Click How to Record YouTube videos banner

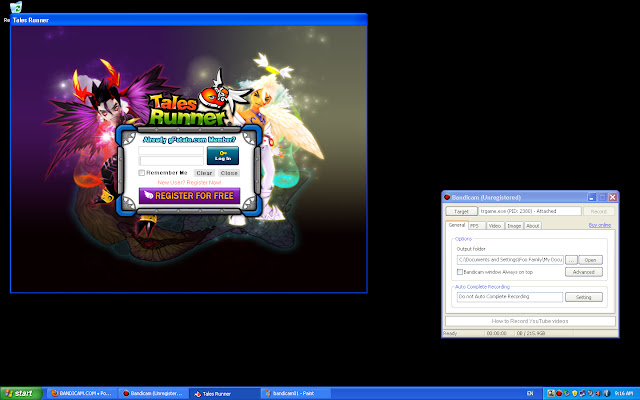530,321
